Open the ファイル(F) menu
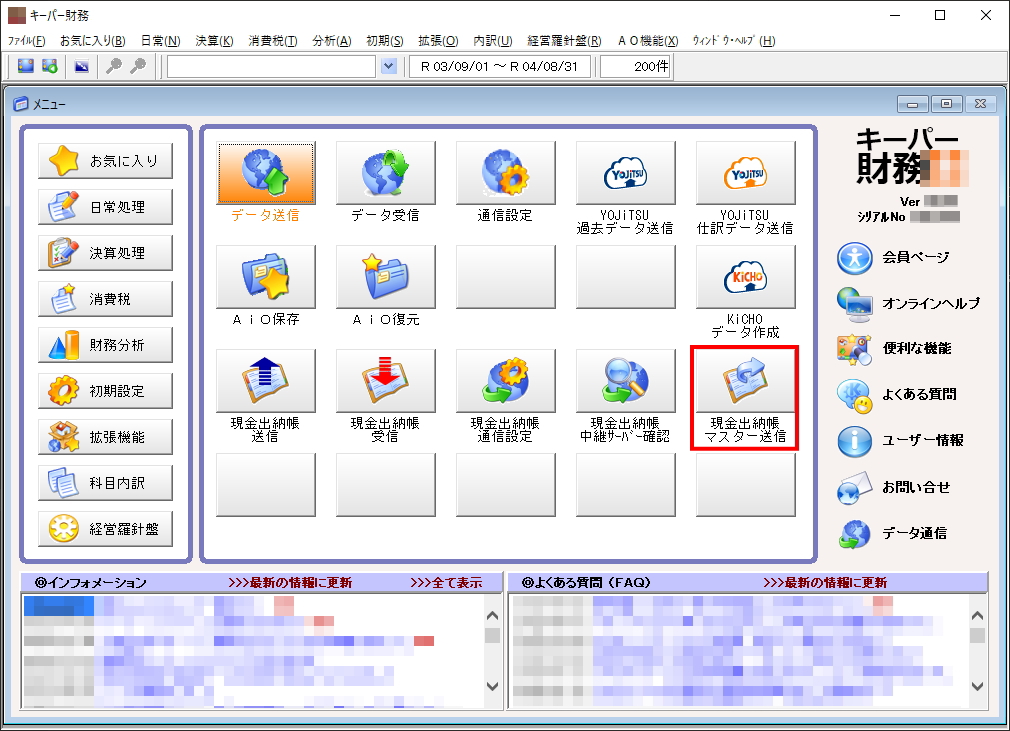 26,41
